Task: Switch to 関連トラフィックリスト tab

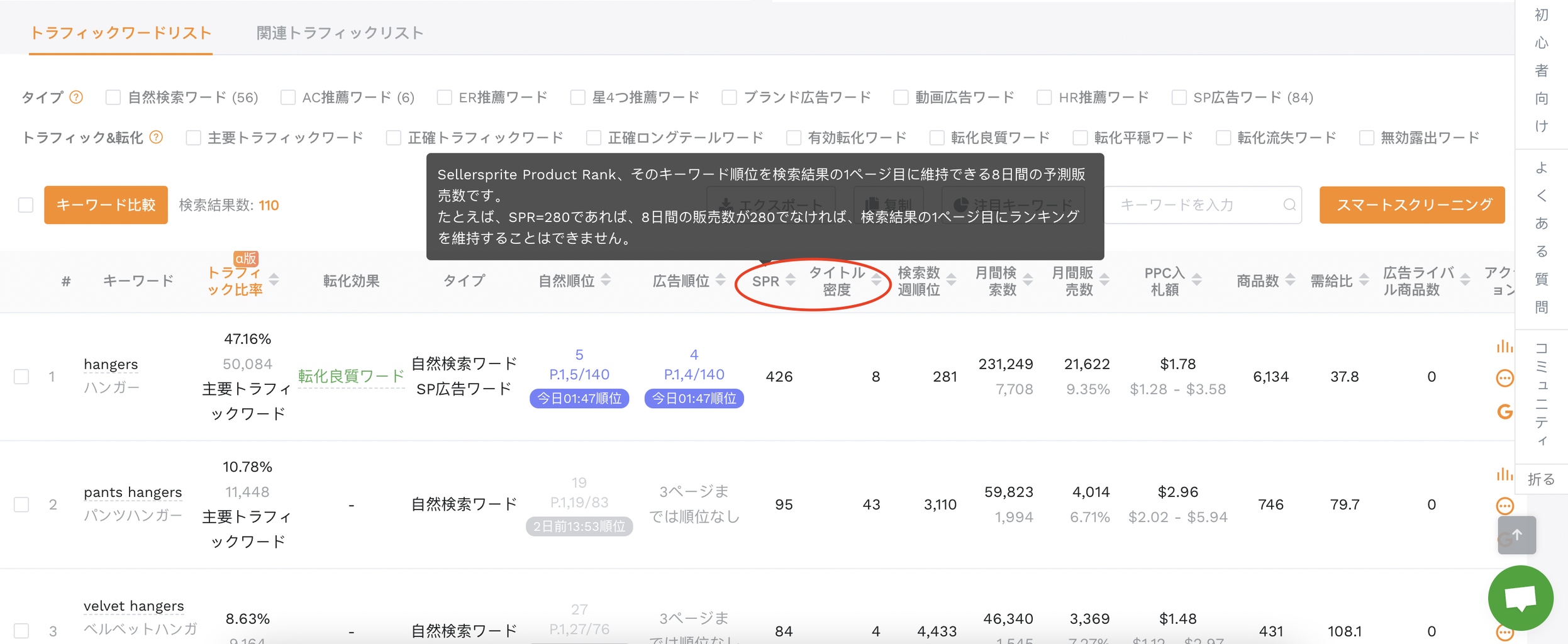Action: pyautogui.click(x=340, y=33)
